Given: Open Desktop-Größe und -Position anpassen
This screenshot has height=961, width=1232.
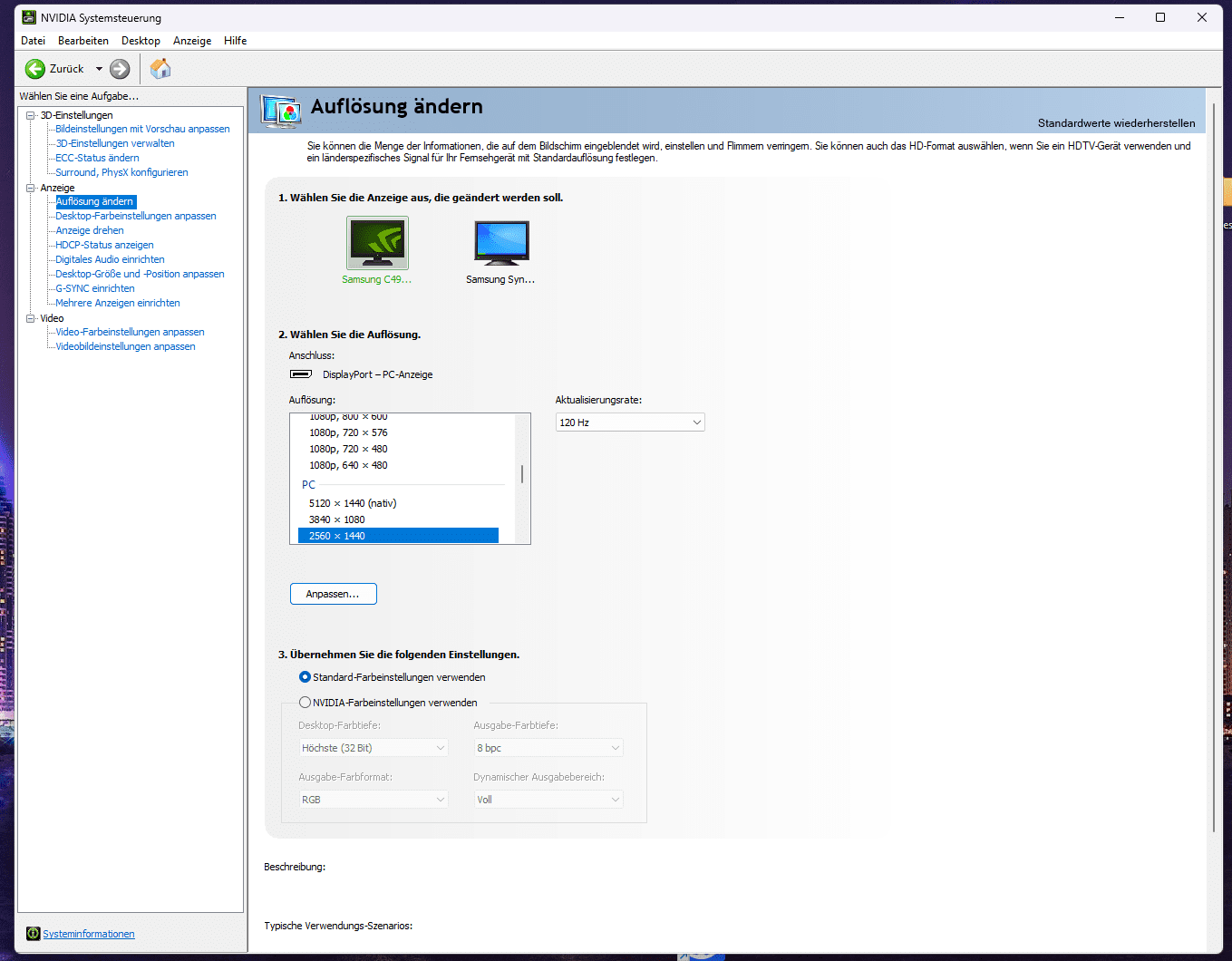Looking at the screenshot, I should pyautogui.click(x=140, y=274).
